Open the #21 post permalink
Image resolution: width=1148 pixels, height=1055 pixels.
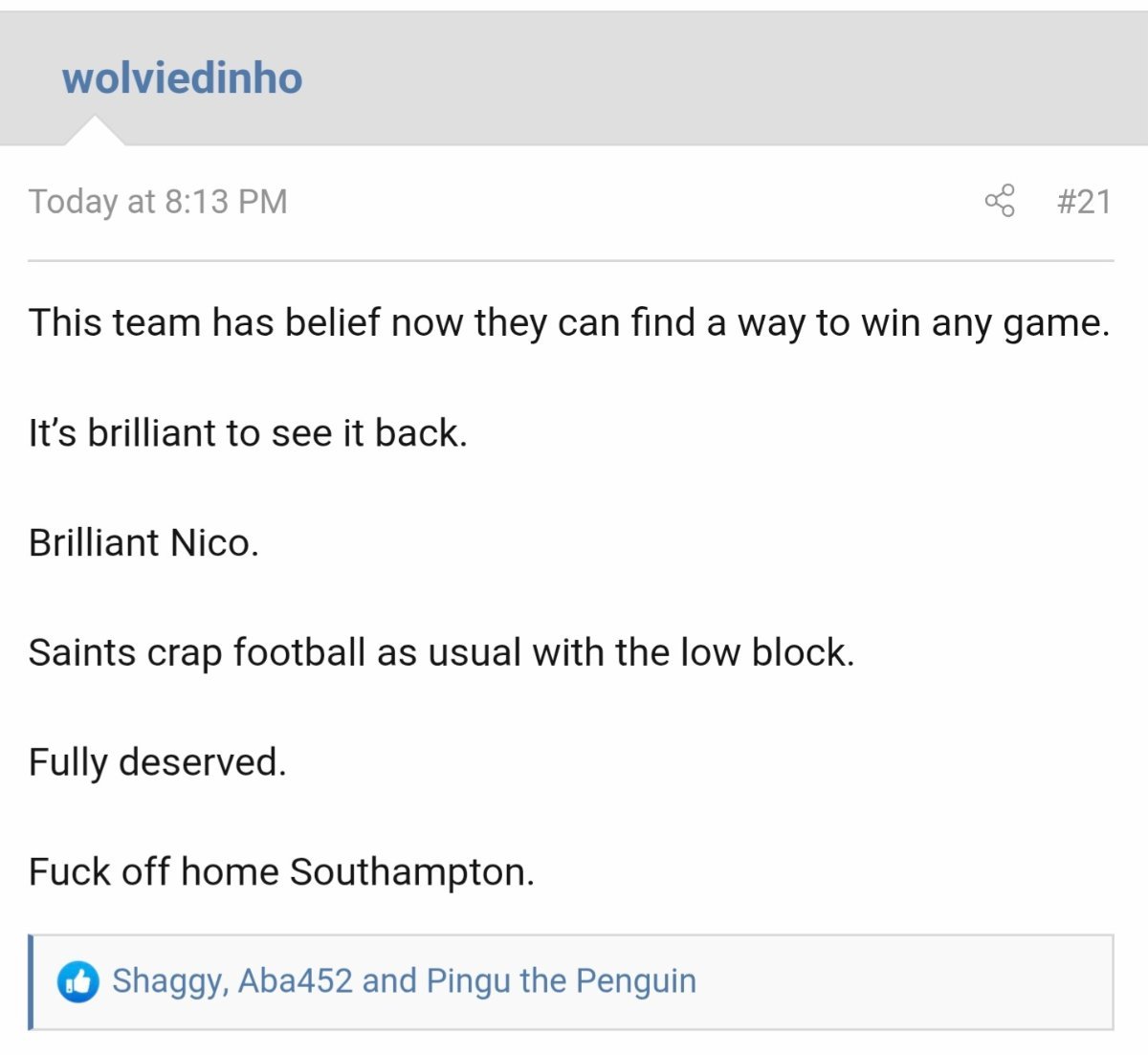(1084, 201)
